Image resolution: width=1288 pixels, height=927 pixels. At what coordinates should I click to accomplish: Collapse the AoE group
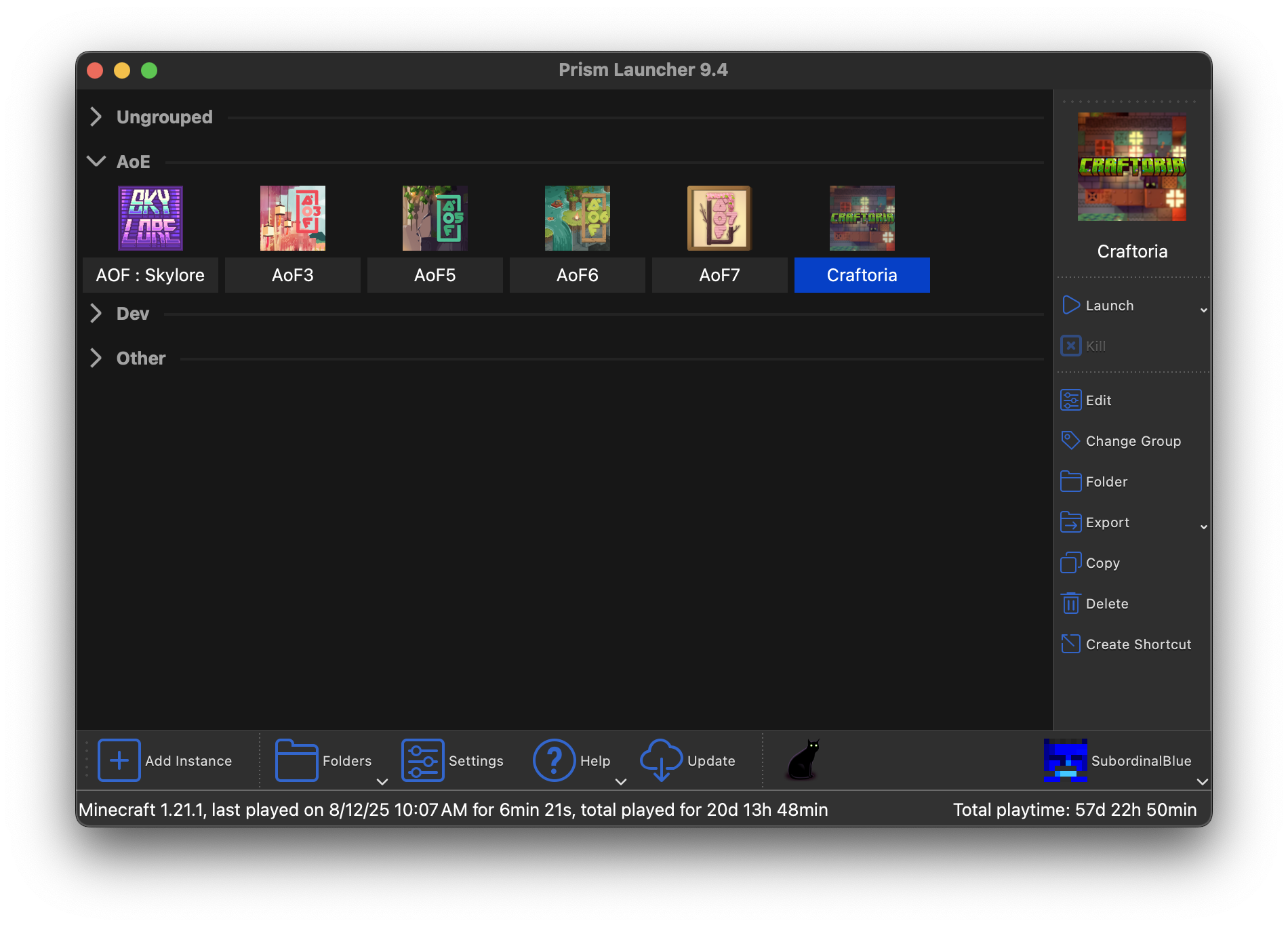click(96, 161)
